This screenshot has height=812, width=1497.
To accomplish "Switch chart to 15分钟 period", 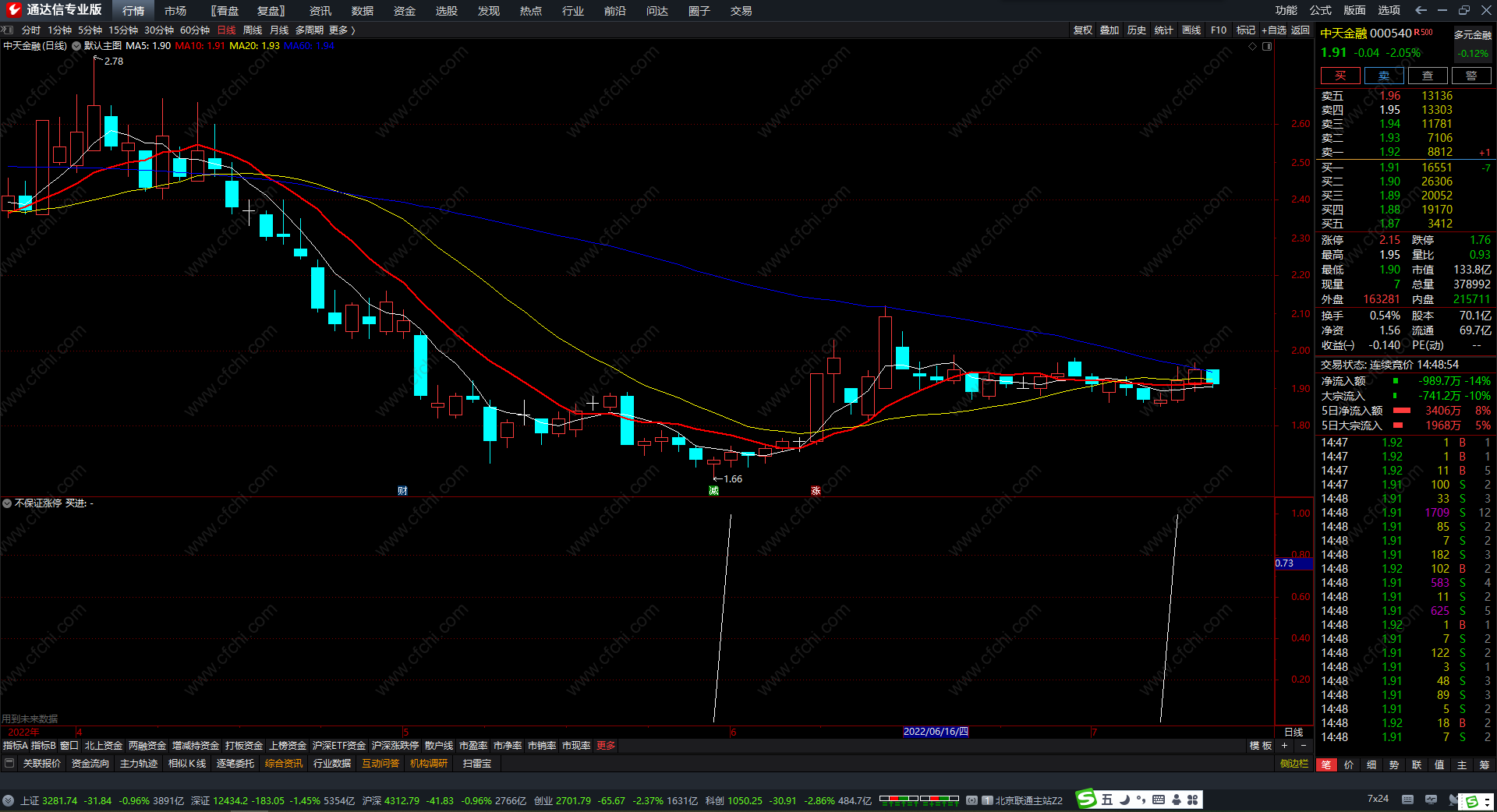I will click(123, 30).
